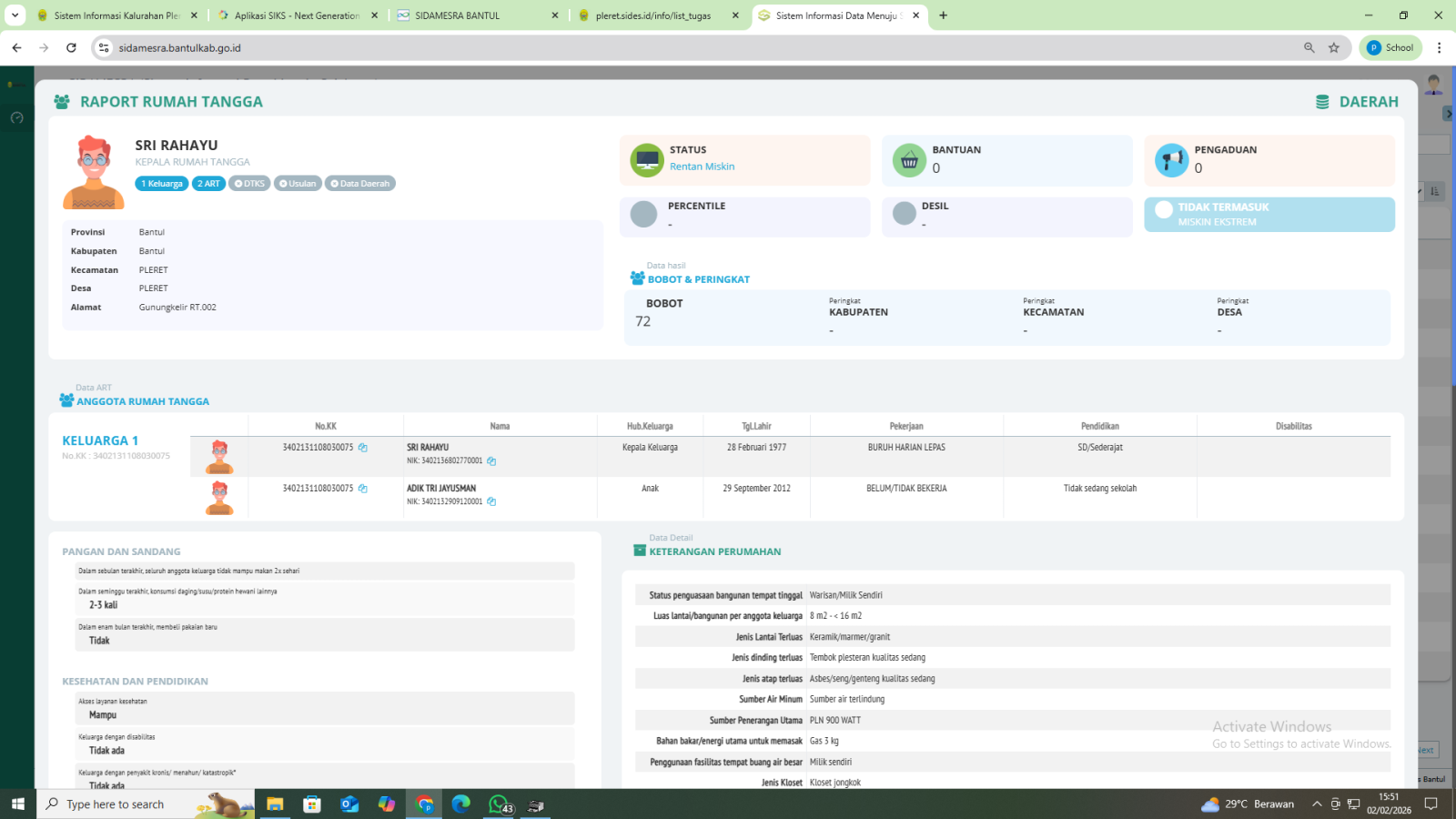Click the 1 Keluarga badge
This screenshot has width=1456, height=819.
tap(162, 184)
